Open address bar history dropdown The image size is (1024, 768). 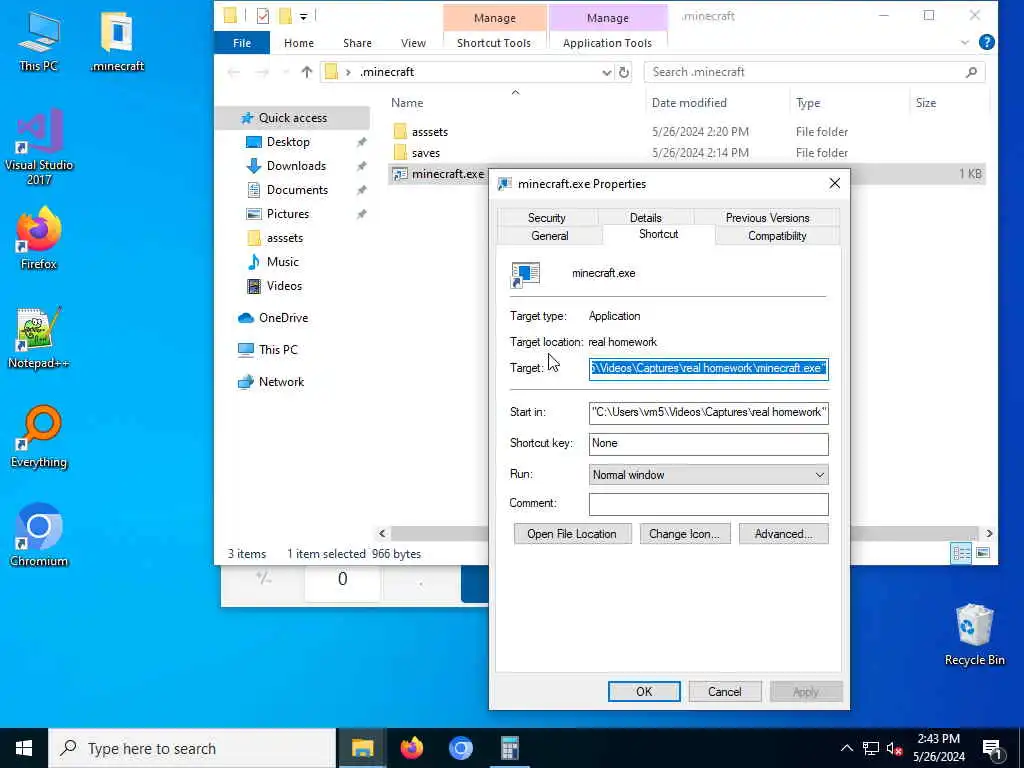(x=606, y=72)
